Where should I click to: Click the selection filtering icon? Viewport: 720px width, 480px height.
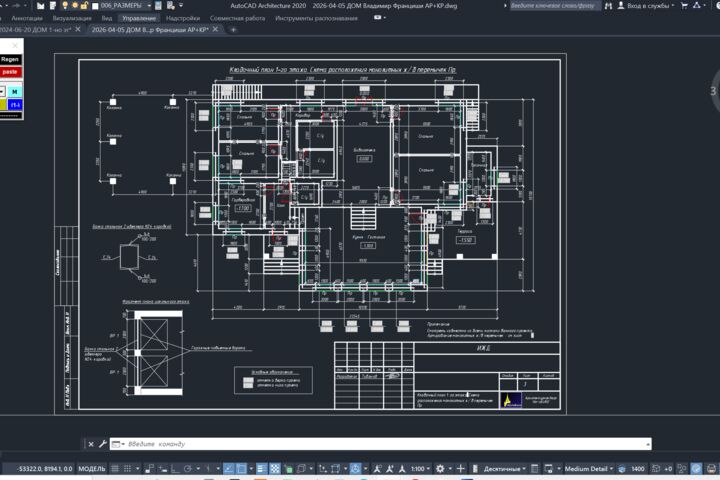pos(336,469)
